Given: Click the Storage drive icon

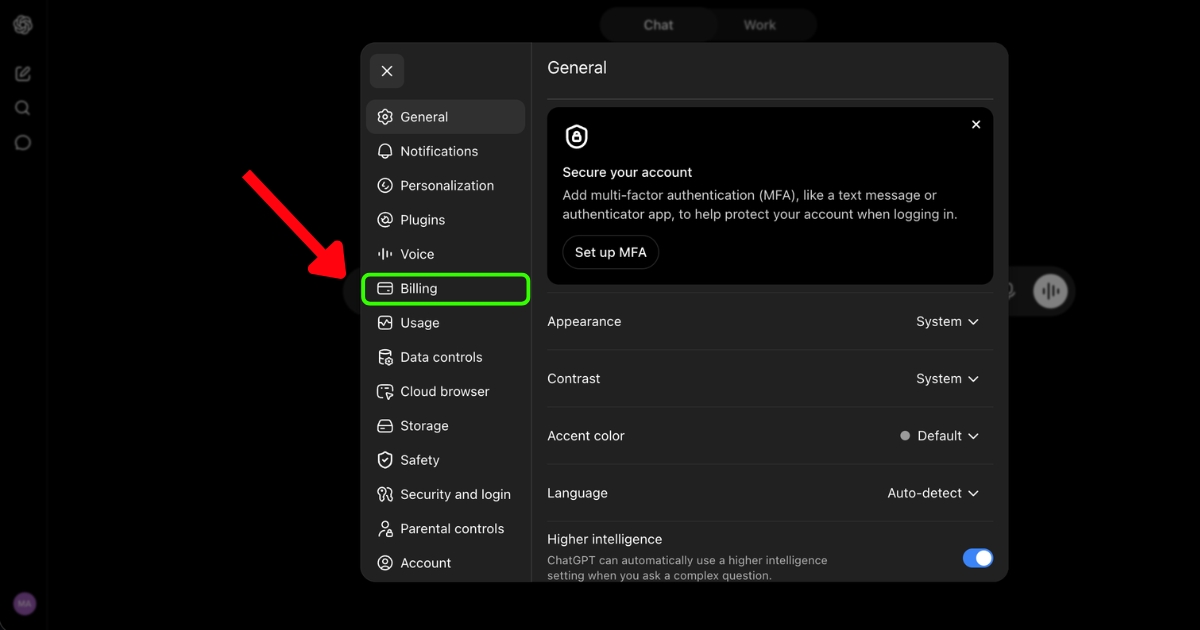Looking at the screenshot, I should click(x=385, y=426).
